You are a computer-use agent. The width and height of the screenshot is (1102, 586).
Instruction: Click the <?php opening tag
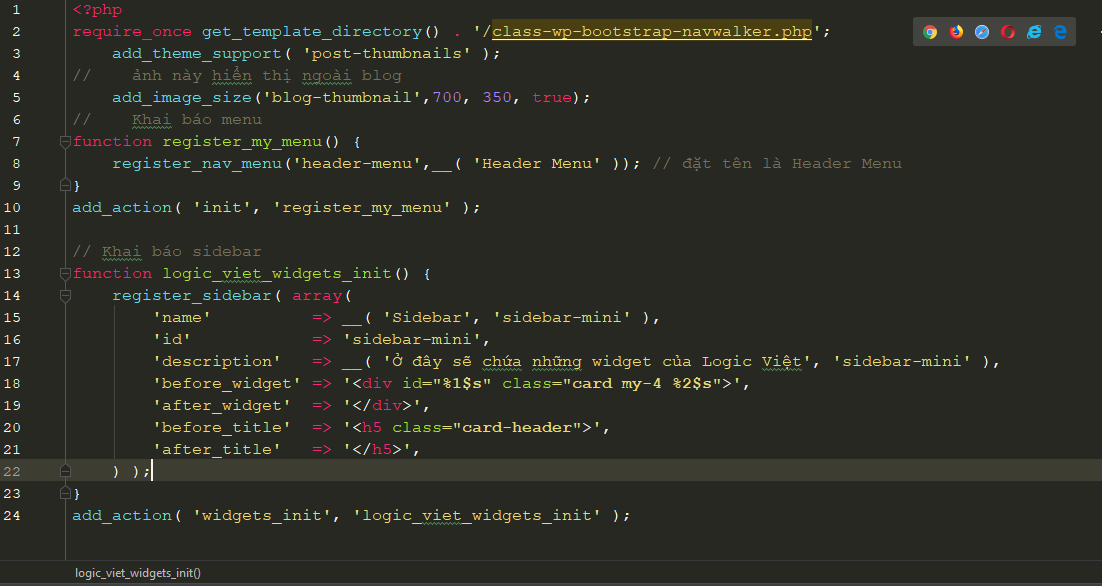[97, 10]
